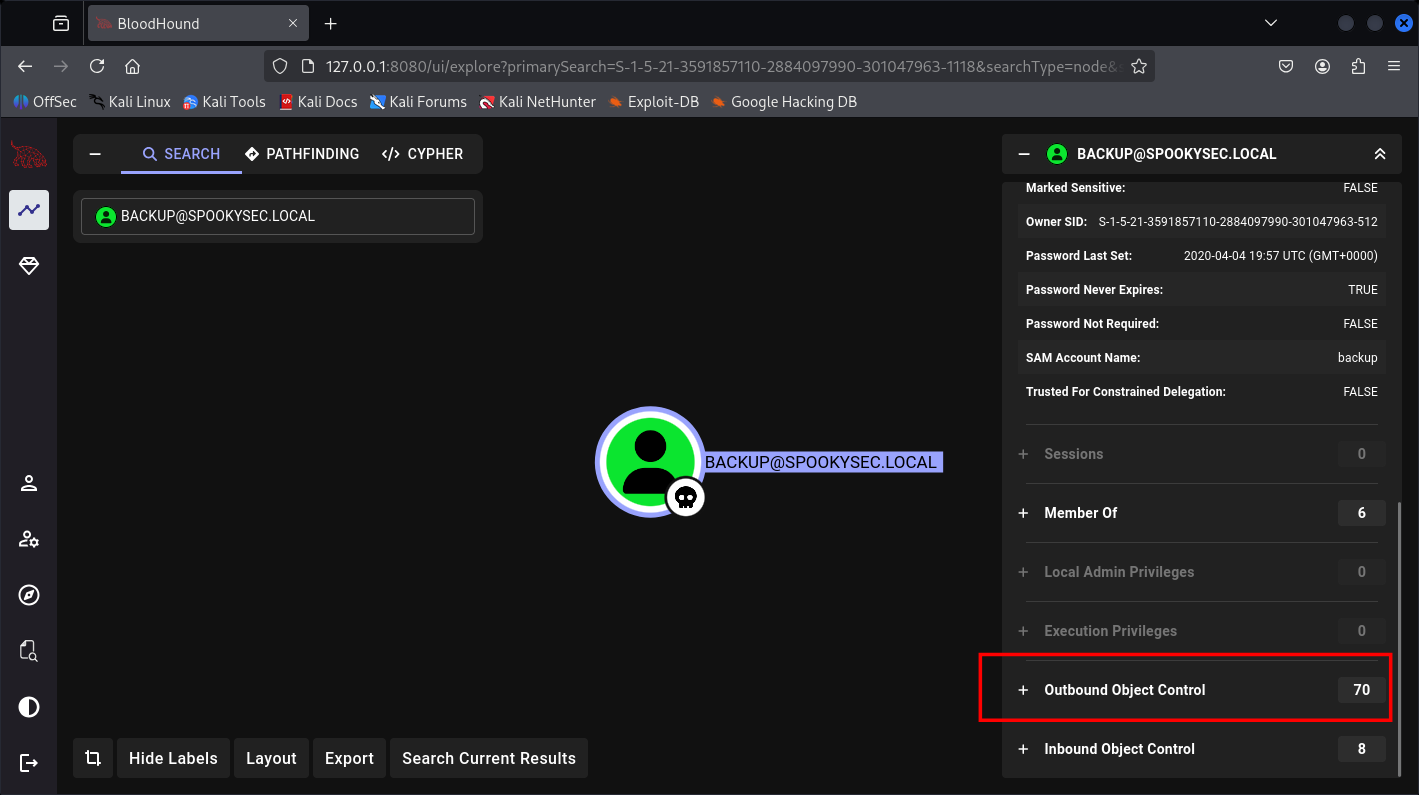Image resolution: width=1419 pixels, height=795 pixels.
Task: Open the Firefox account icon
Action: click(1323, 66)
